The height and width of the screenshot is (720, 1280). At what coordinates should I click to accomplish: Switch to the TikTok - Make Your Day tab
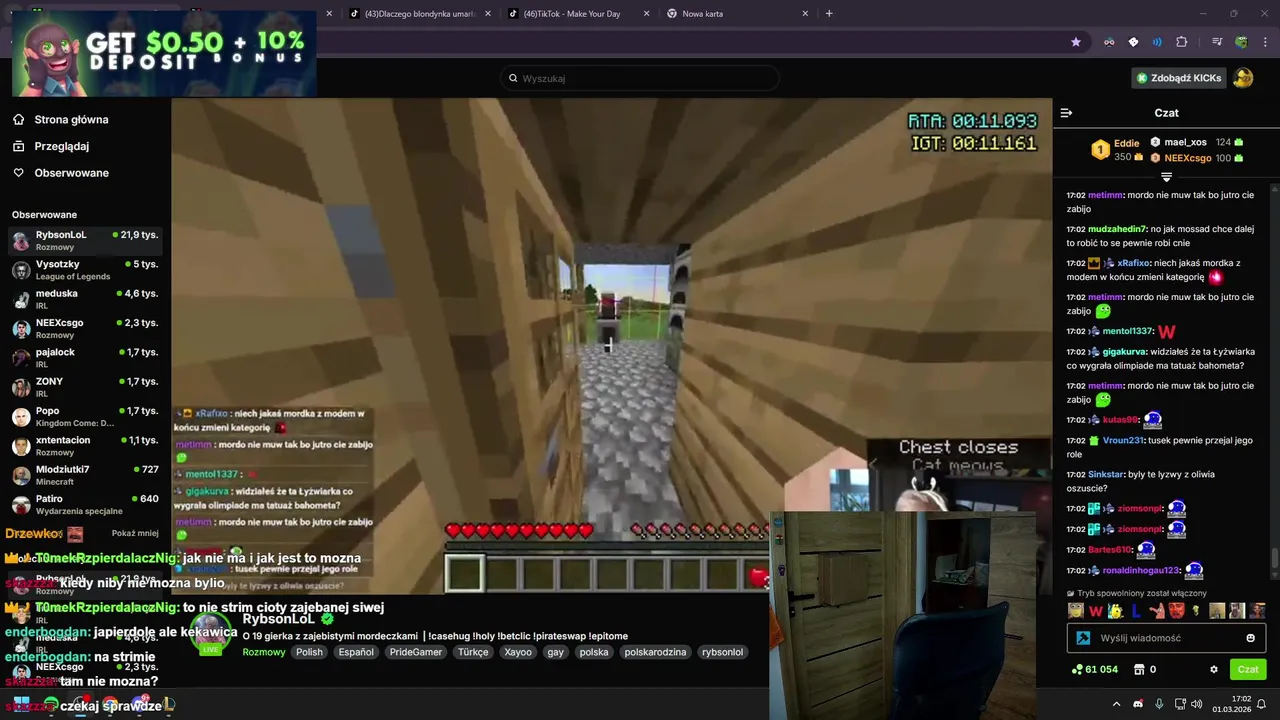[x=580, y=14]
